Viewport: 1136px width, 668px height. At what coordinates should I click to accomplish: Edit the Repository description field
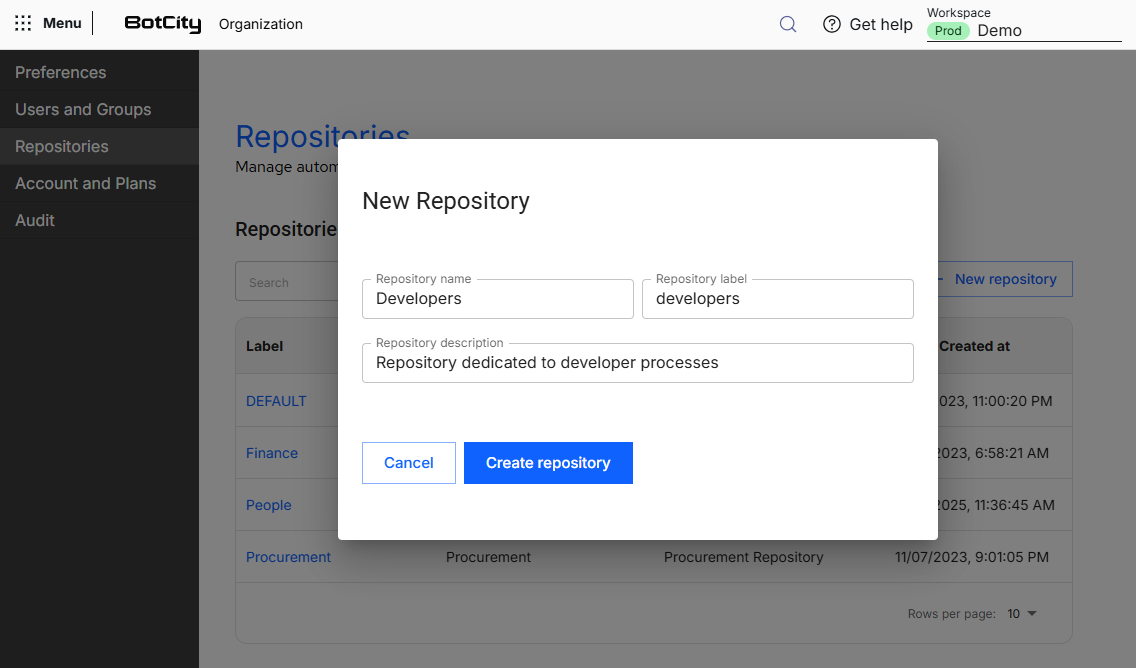tap(638, 362)
